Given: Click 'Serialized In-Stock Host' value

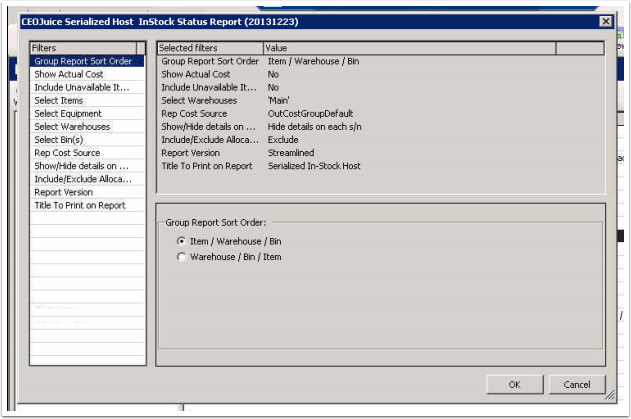Looking at the screenshot, I should click(314, 166).
